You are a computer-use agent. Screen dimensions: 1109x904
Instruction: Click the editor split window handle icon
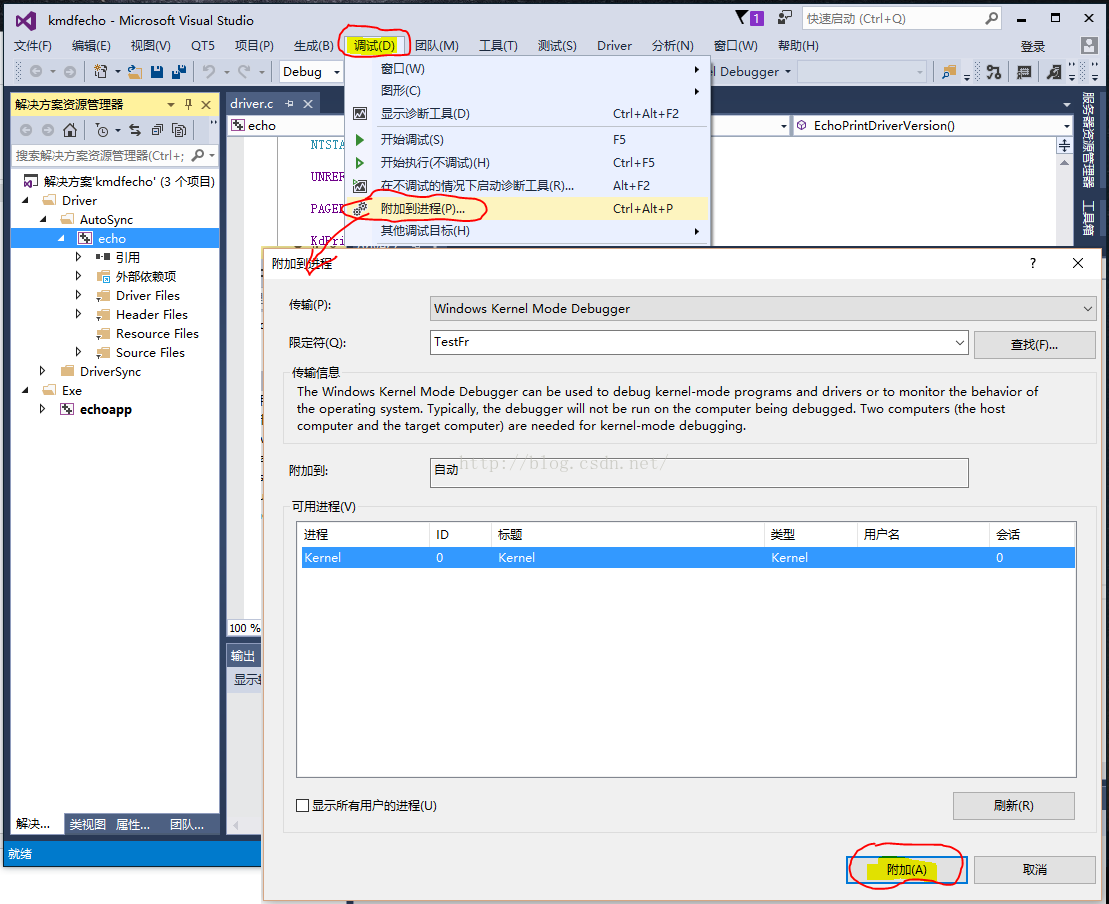click(1064, 146)
